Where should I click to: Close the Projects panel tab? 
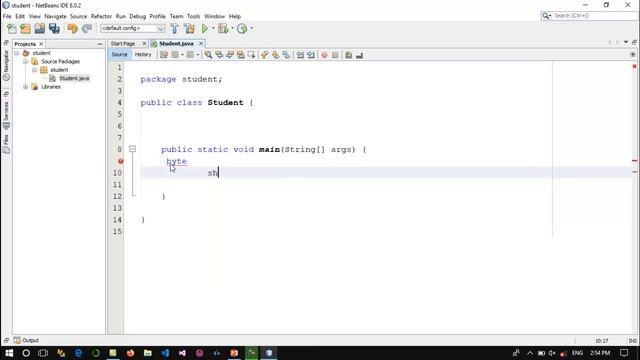[41, 44]
